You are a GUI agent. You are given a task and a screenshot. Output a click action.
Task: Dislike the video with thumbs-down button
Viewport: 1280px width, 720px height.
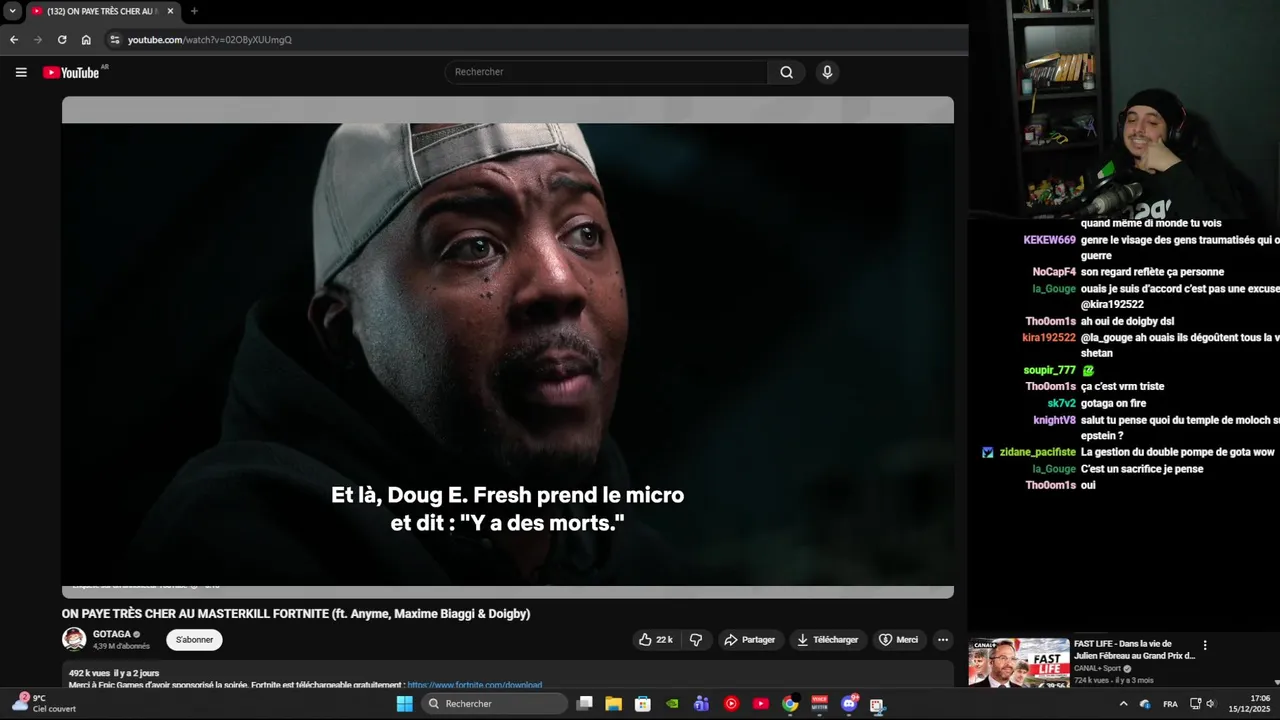pos(696,640)
